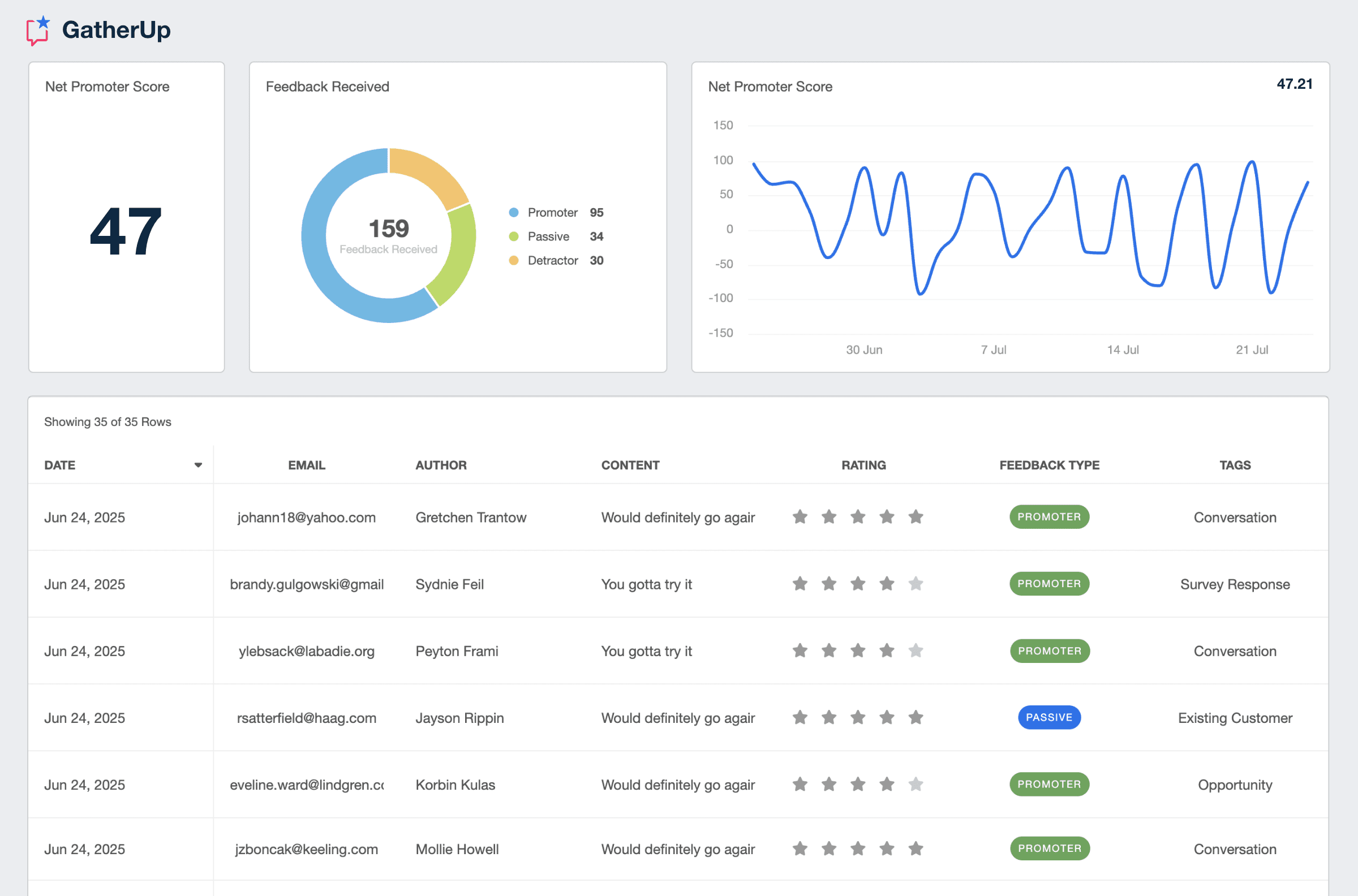Screen dimensions: 1358x896
Task: Open the johann18@yahoo.com email link
Action: (306, 517)
